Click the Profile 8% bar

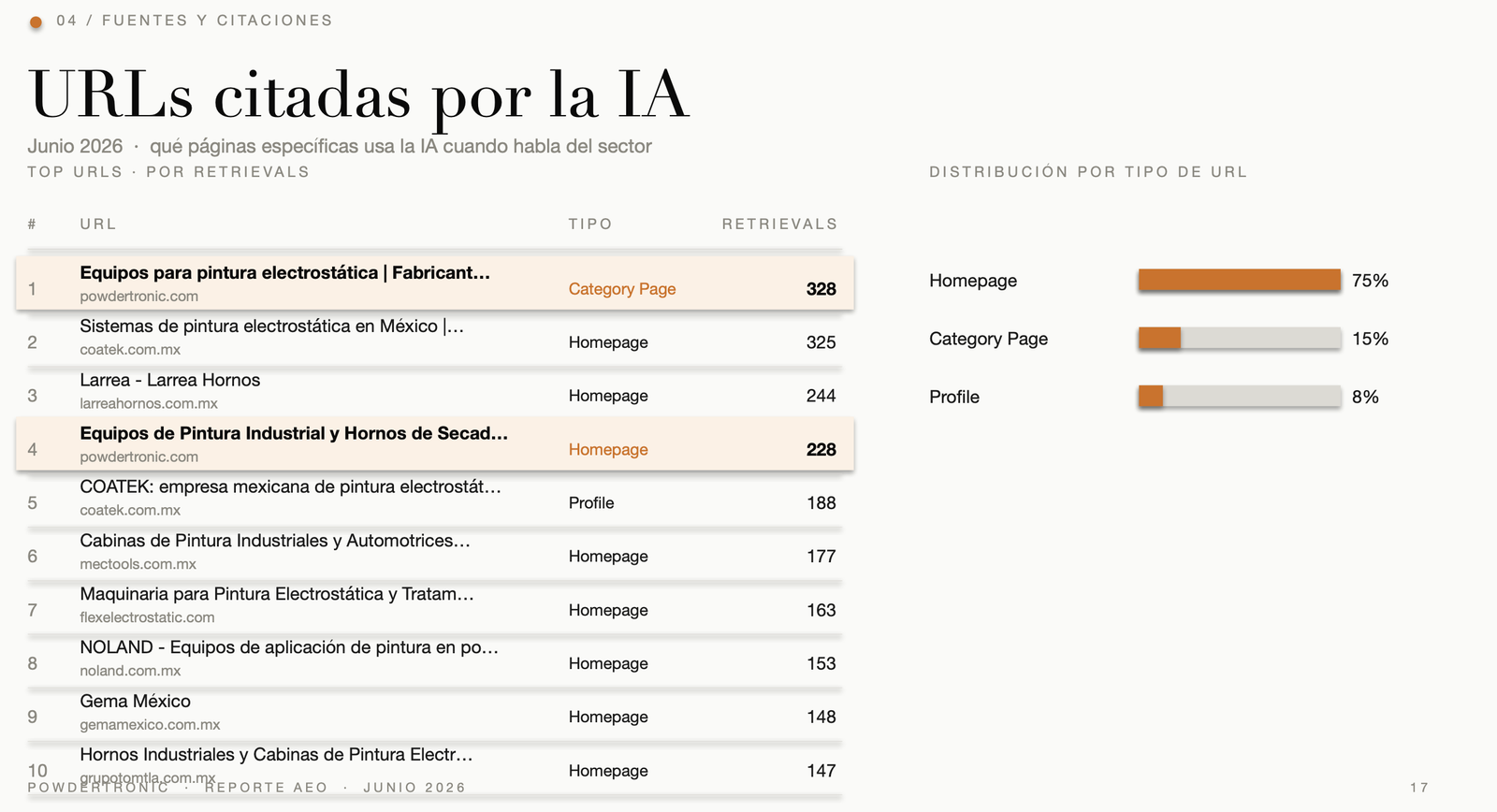(1240, 396)
